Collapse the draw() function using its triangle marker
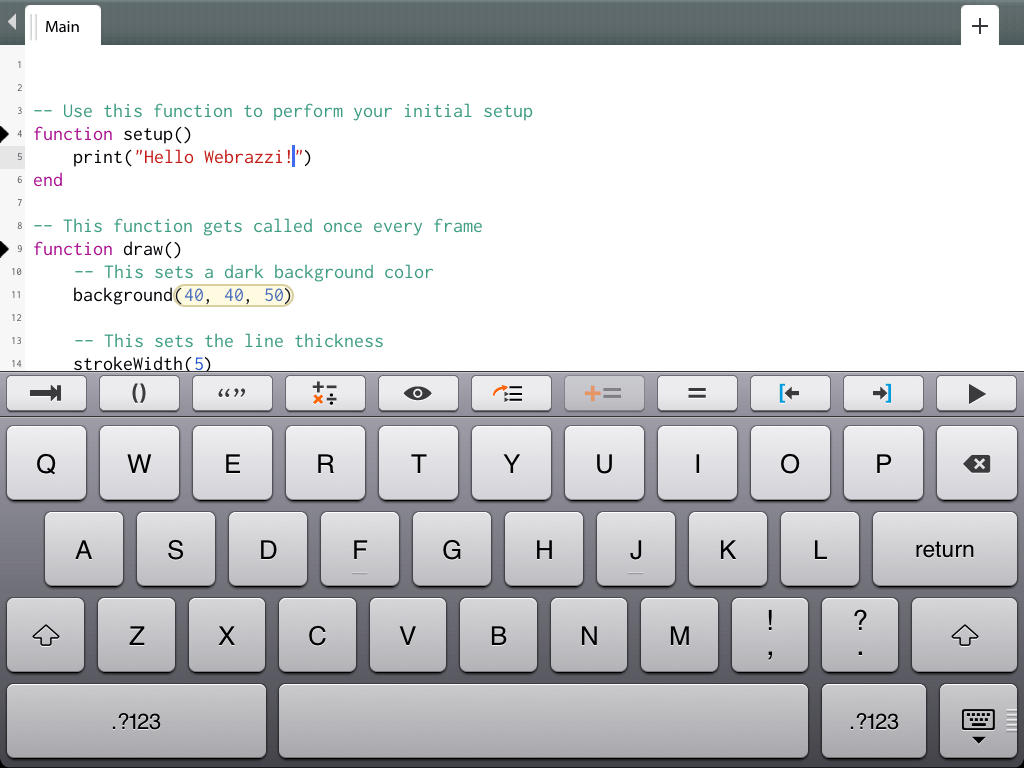 (x=7, y=248)
